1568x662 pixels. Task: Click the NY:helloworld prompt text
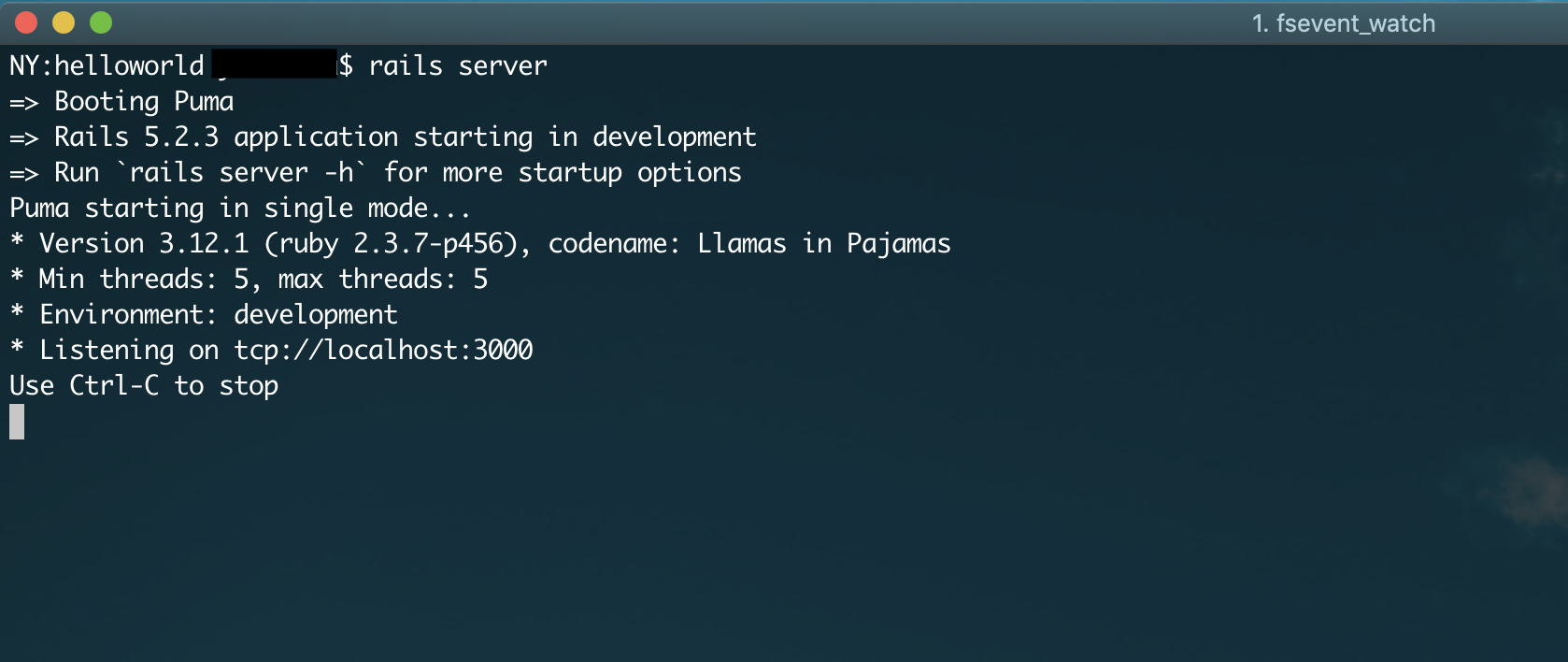click(107, 66)
